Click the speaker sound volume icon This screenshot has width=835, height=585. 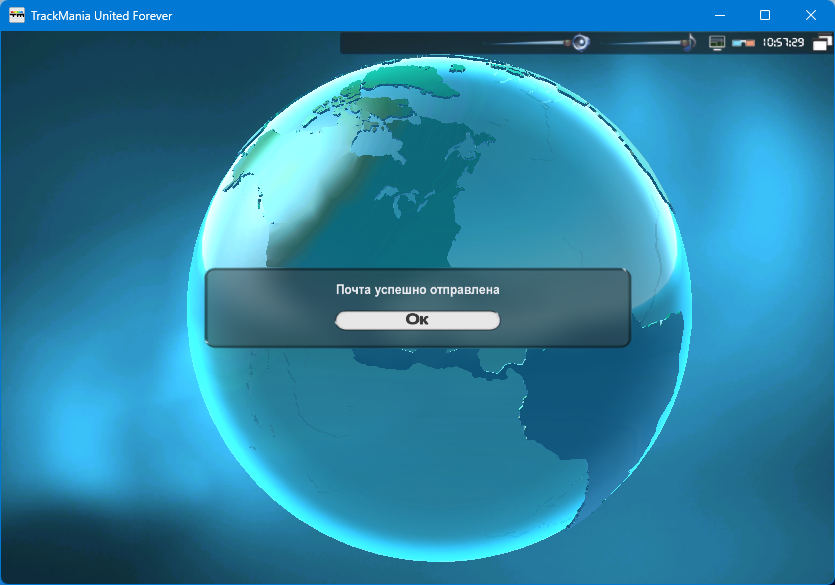coord(580,42)
